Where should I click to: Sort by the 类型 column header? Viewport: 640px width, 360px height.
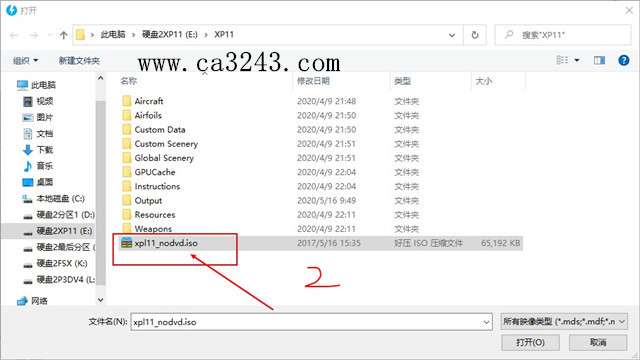click(x=402, y=81)
